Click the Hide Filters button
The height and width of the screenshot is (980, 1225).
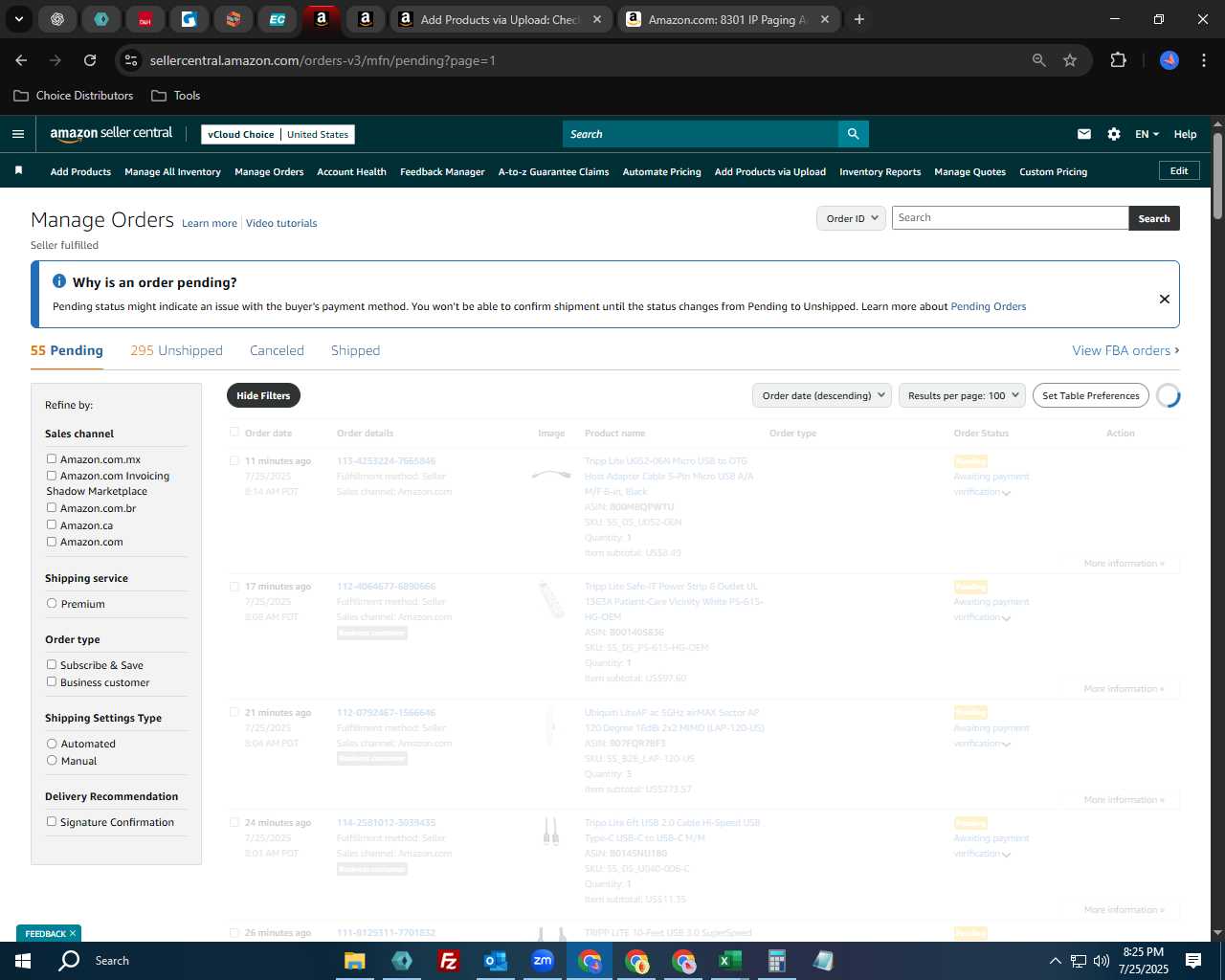tap(263, 395)
